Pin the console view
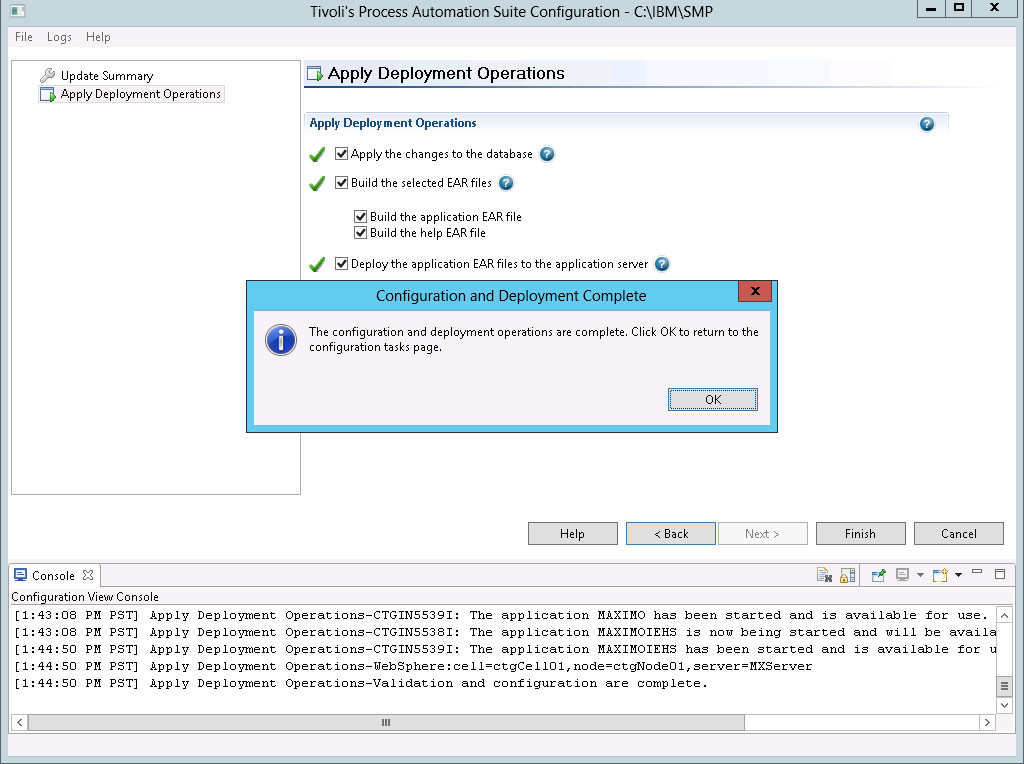The image size is (1024, 764). click(878, 575)
